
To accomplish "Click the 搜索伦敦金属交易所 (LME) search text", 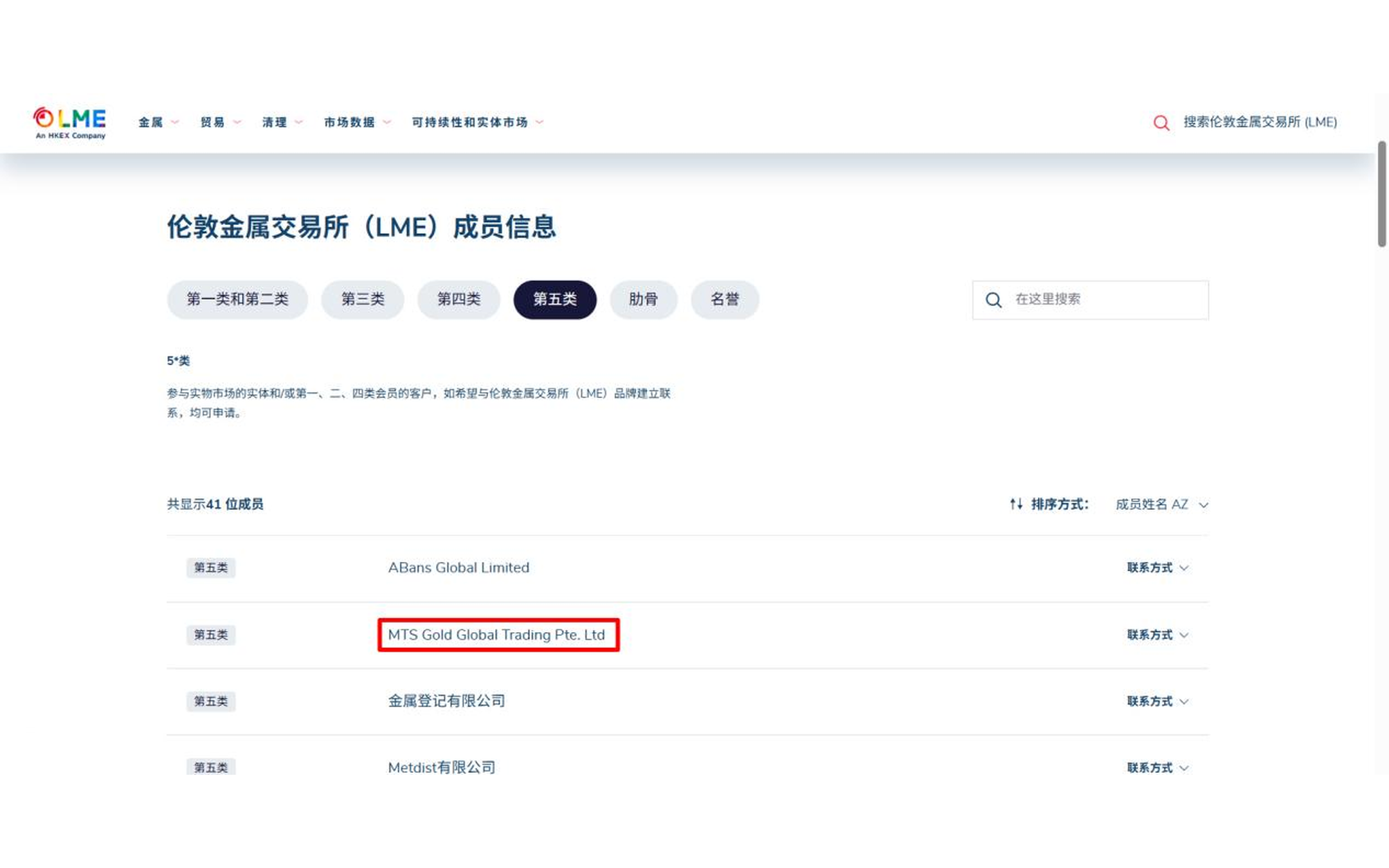I will 1260,122.
